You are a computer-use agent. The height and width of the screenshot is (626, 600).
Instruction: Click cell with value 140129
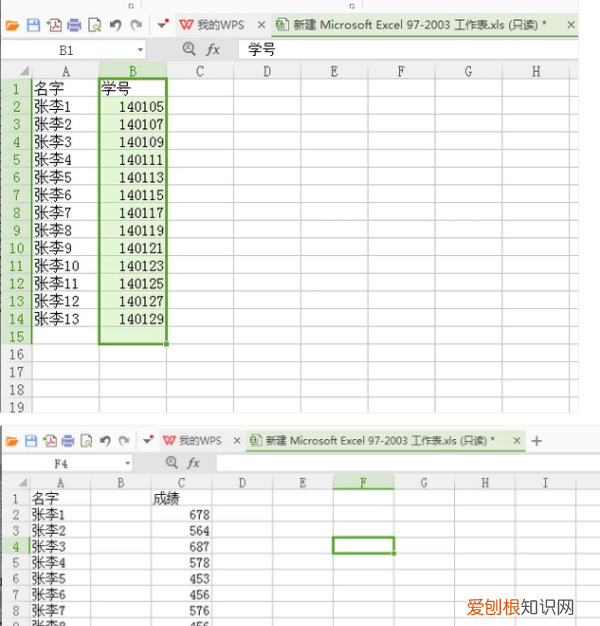[133, 319]
